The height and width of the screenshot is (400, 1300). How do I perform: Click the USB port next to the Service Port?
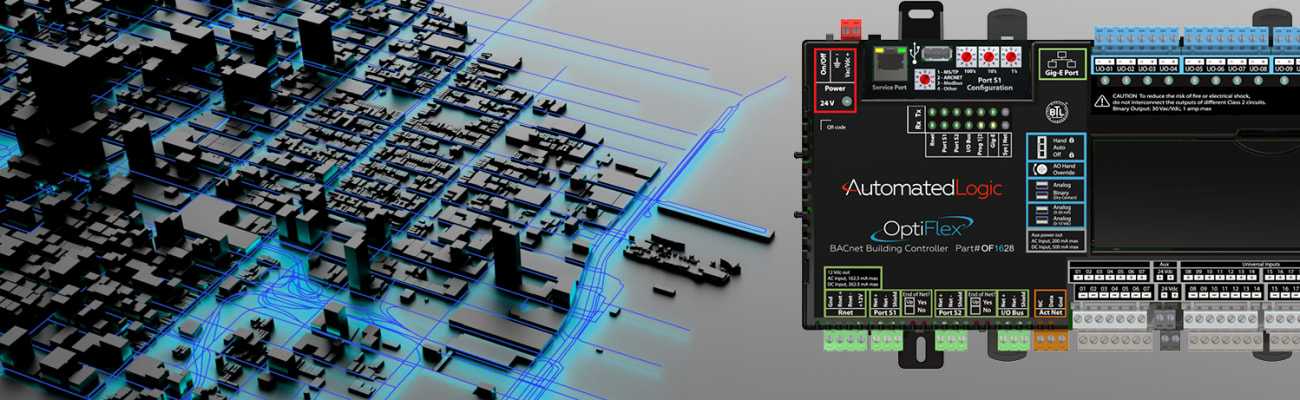tap(937, 53)
